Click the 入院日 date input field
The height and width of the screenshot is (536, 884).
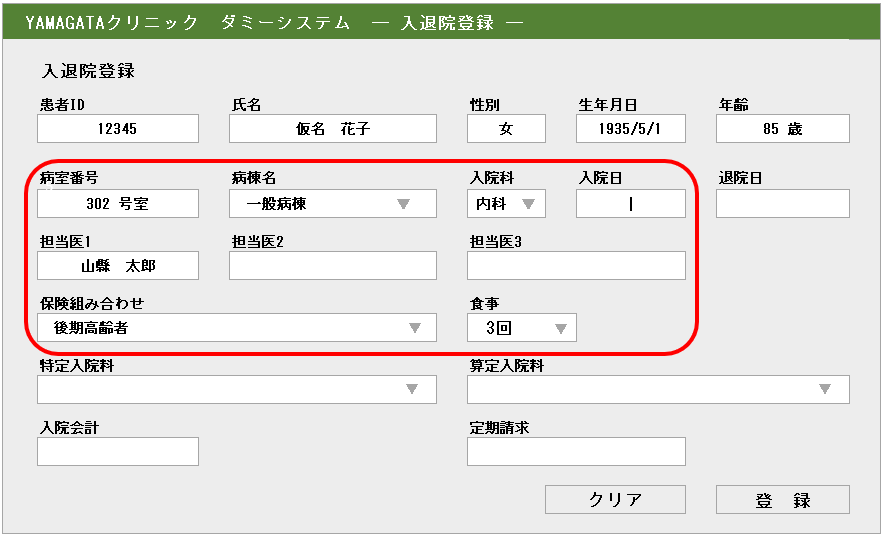pyautogui.click(x=630, y=204)
